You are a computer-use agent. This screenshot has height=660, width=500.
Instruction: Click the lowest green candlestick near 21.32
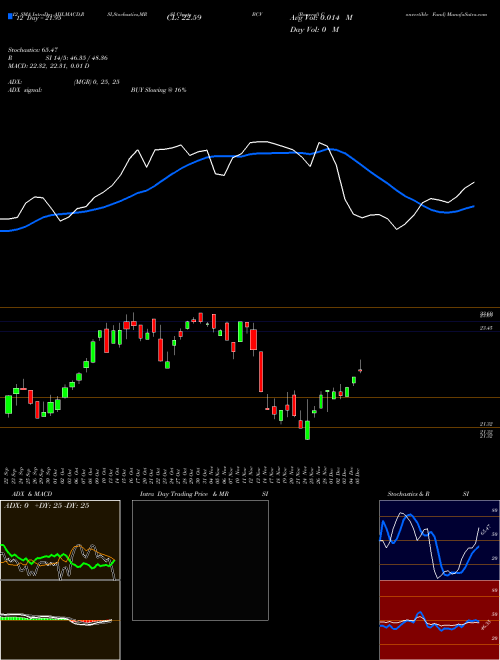coord(307,429)
